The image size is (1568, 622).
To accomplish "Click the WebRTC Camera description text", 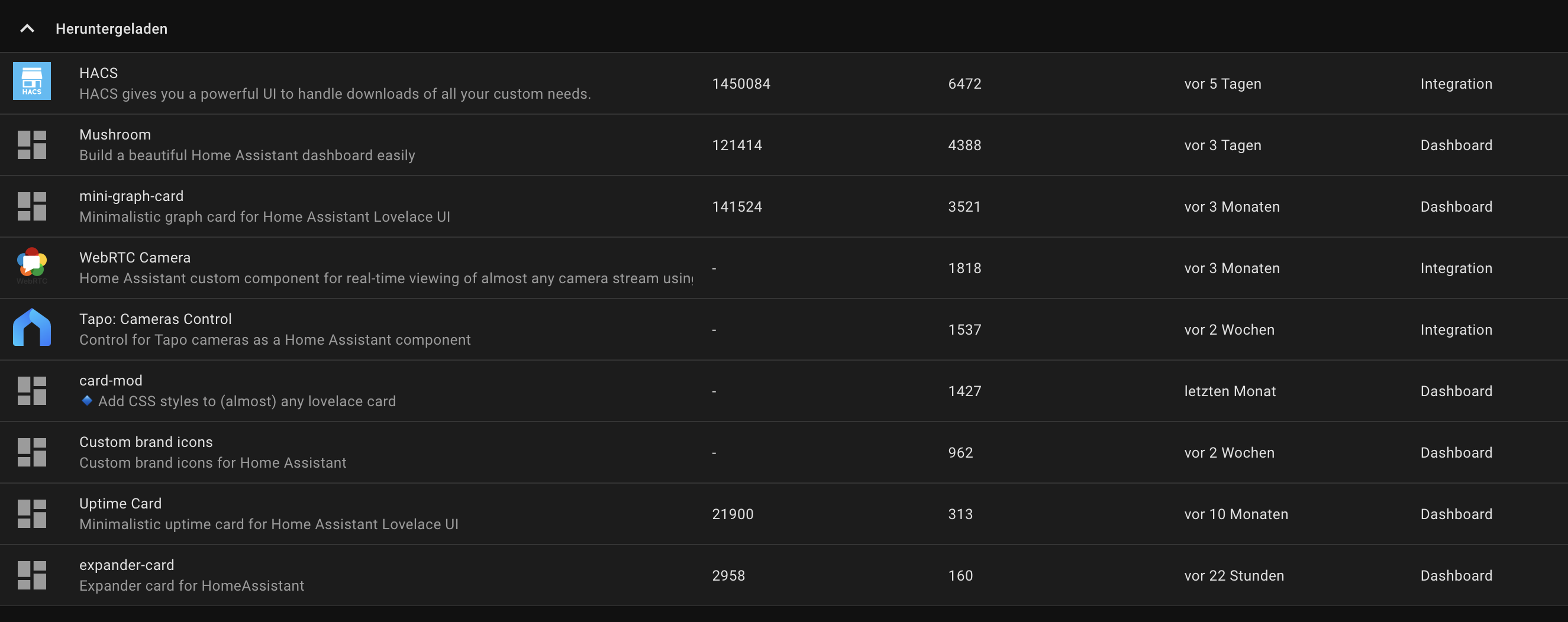I will click(386, 278).
